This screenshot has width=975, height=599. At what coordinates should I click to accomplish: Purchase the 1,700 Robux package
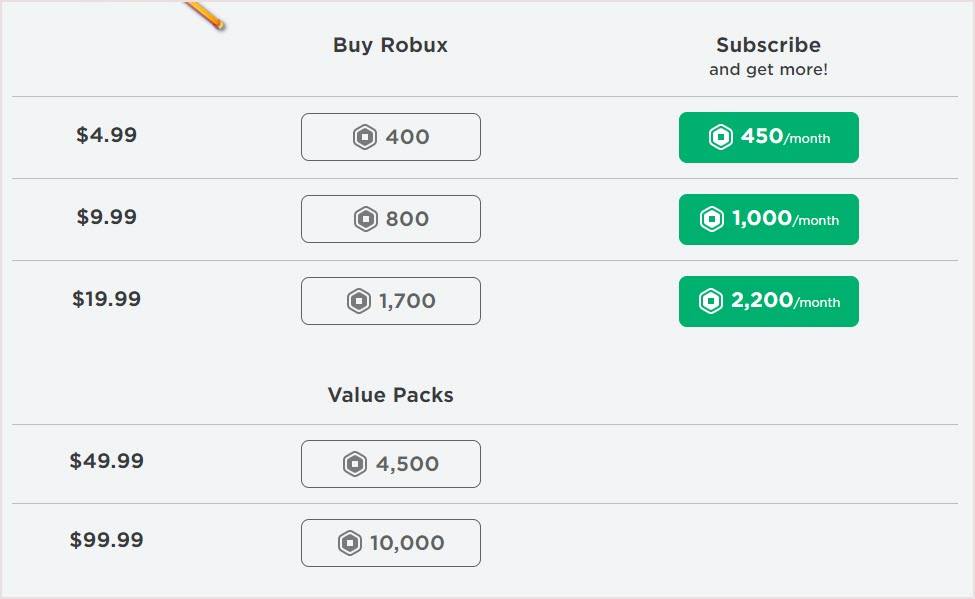coord(390,301)
